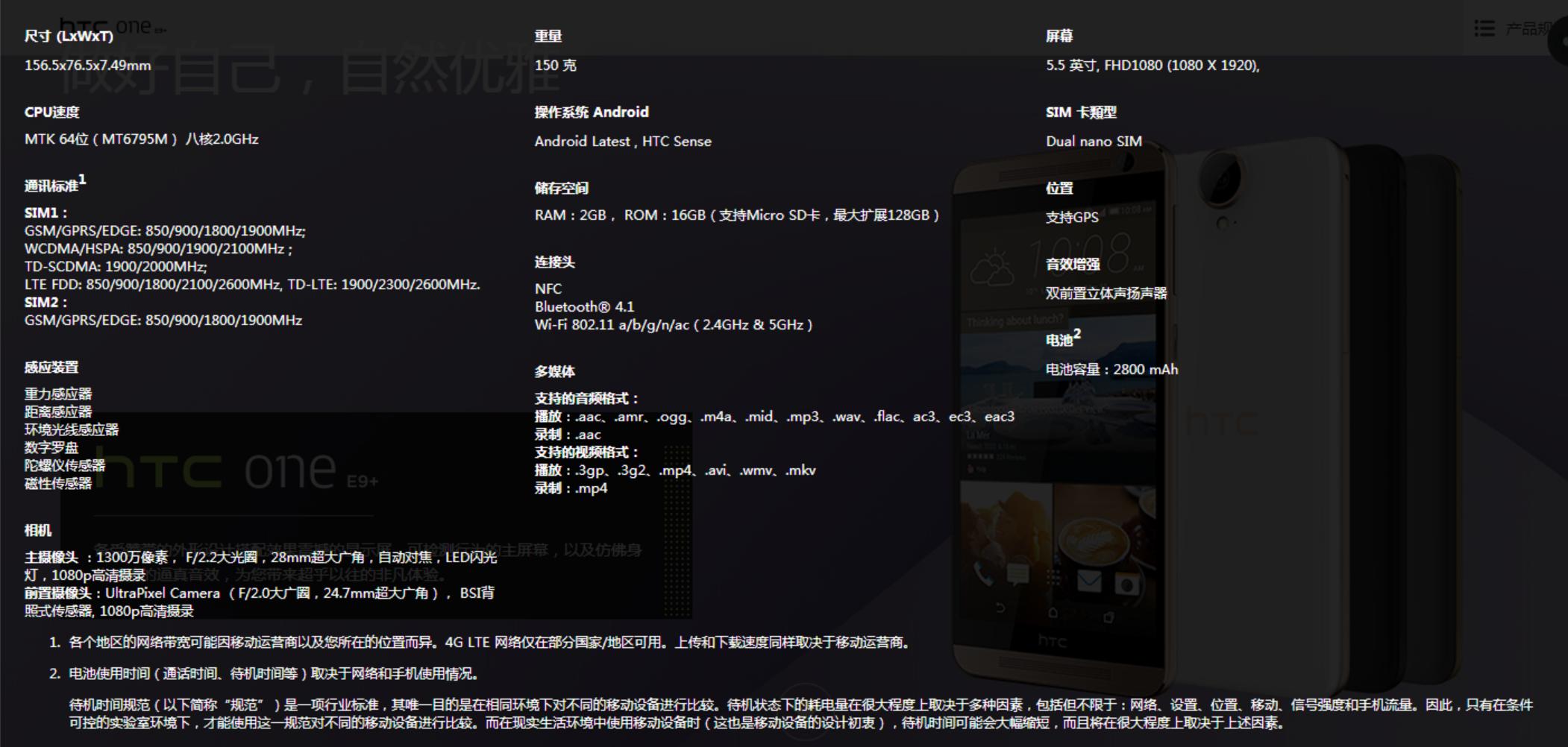Click the 双前置立体声扬声器 value
1568x747 pixels.
point(1106,293)
